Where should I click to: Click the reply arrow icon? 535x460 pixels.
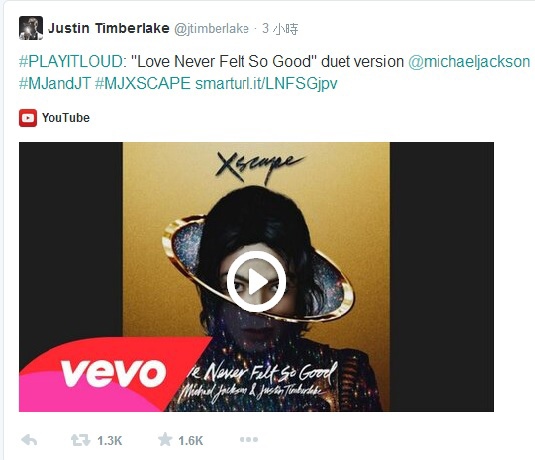click(29, 440)
